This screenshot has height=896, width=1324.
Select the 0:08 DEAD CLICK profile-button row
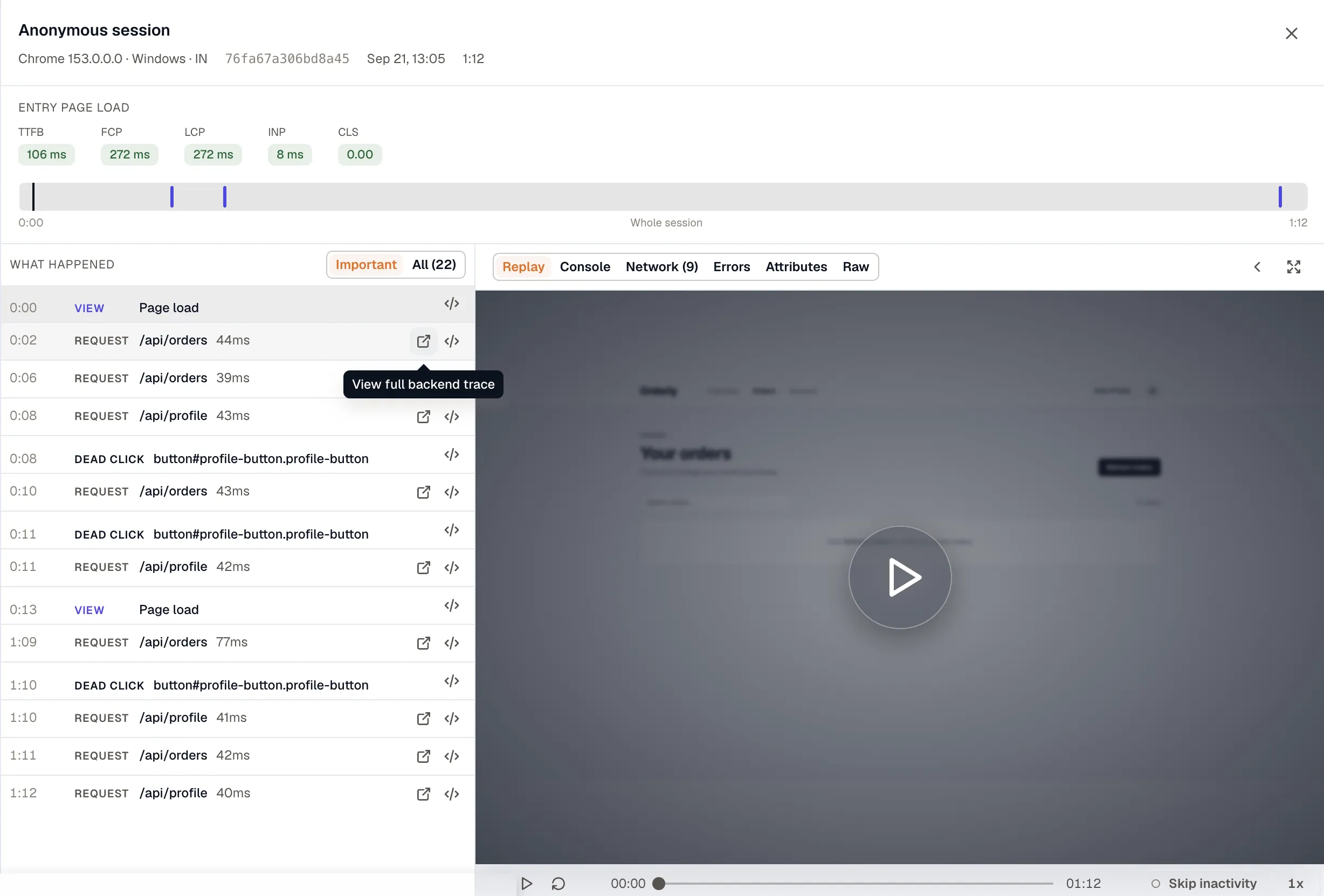(x=238, y=454)
